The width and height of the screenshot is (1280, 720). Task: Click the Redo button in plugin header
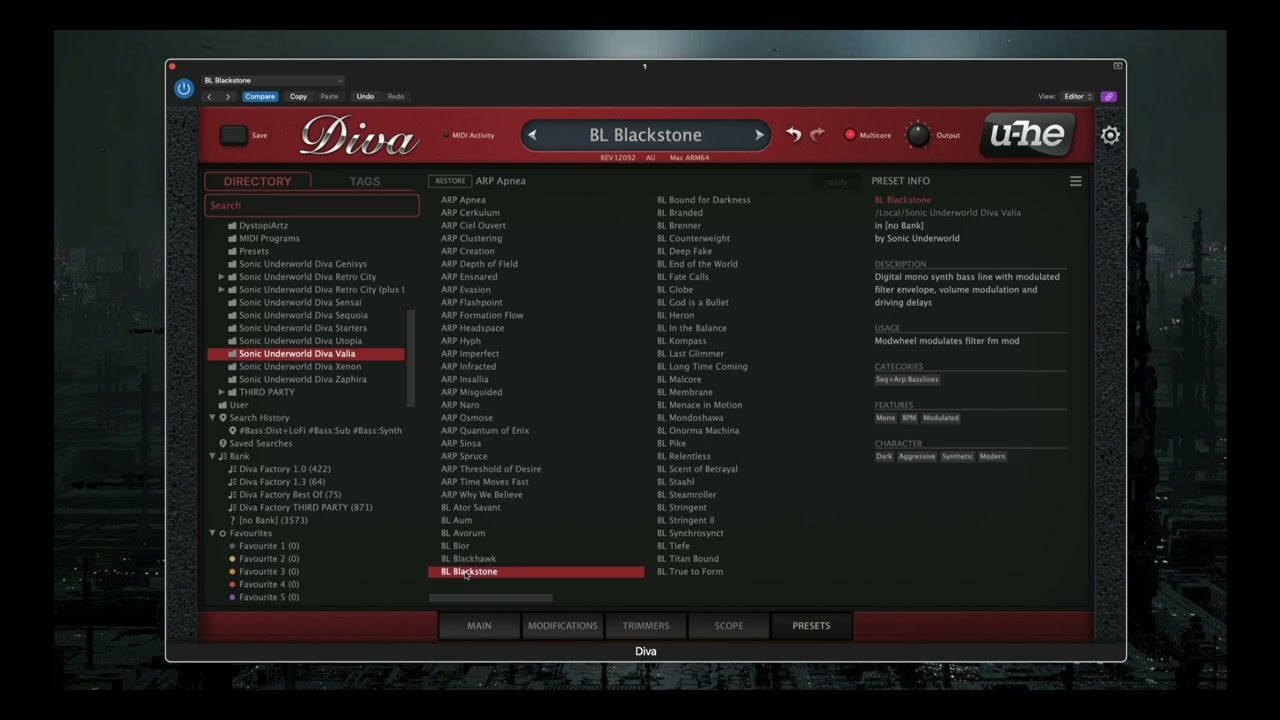click(396, 97)
